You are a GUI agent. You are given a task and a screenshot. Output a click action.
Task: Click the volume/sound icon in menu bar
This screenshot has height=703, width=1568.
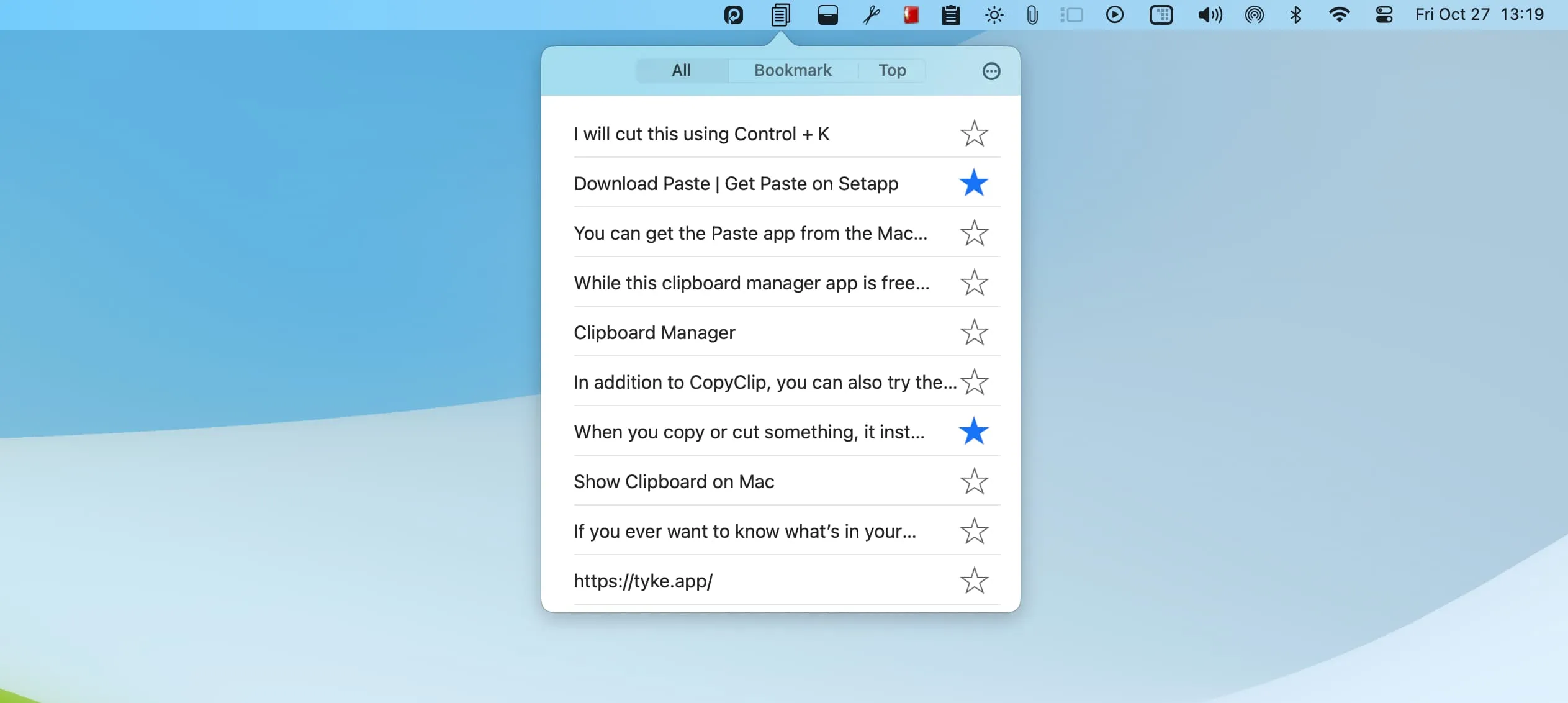click(1208, 14)
